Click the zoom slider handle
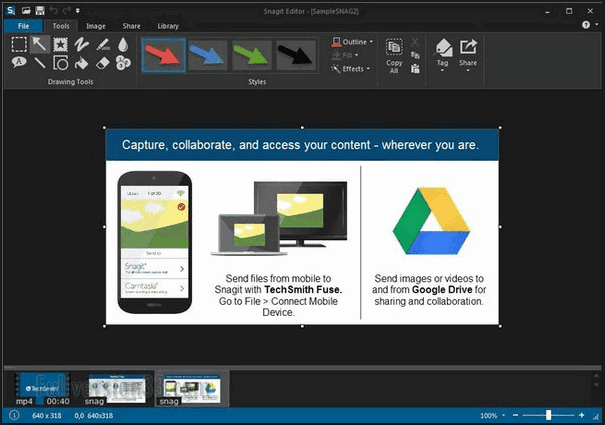This screenshot has height=425, width=605. [x=548, y=415]
